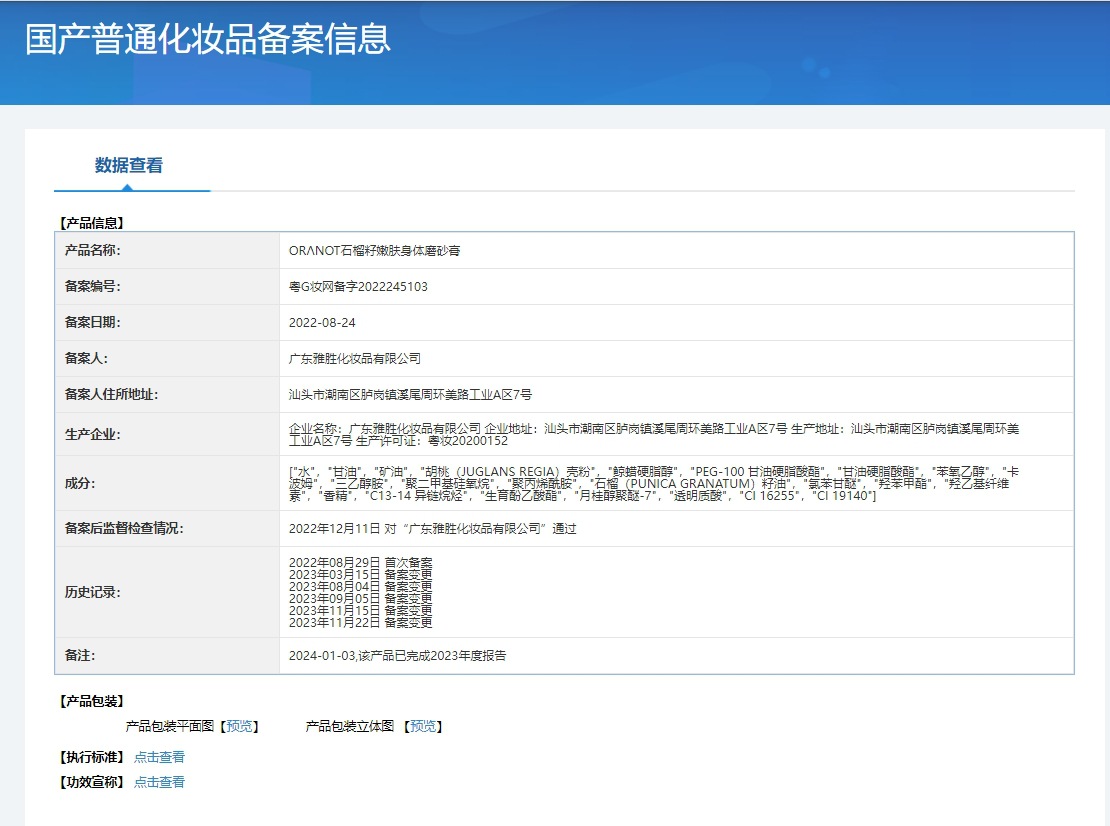Click the 备注 row label
1110x826 pixels.
80,656
